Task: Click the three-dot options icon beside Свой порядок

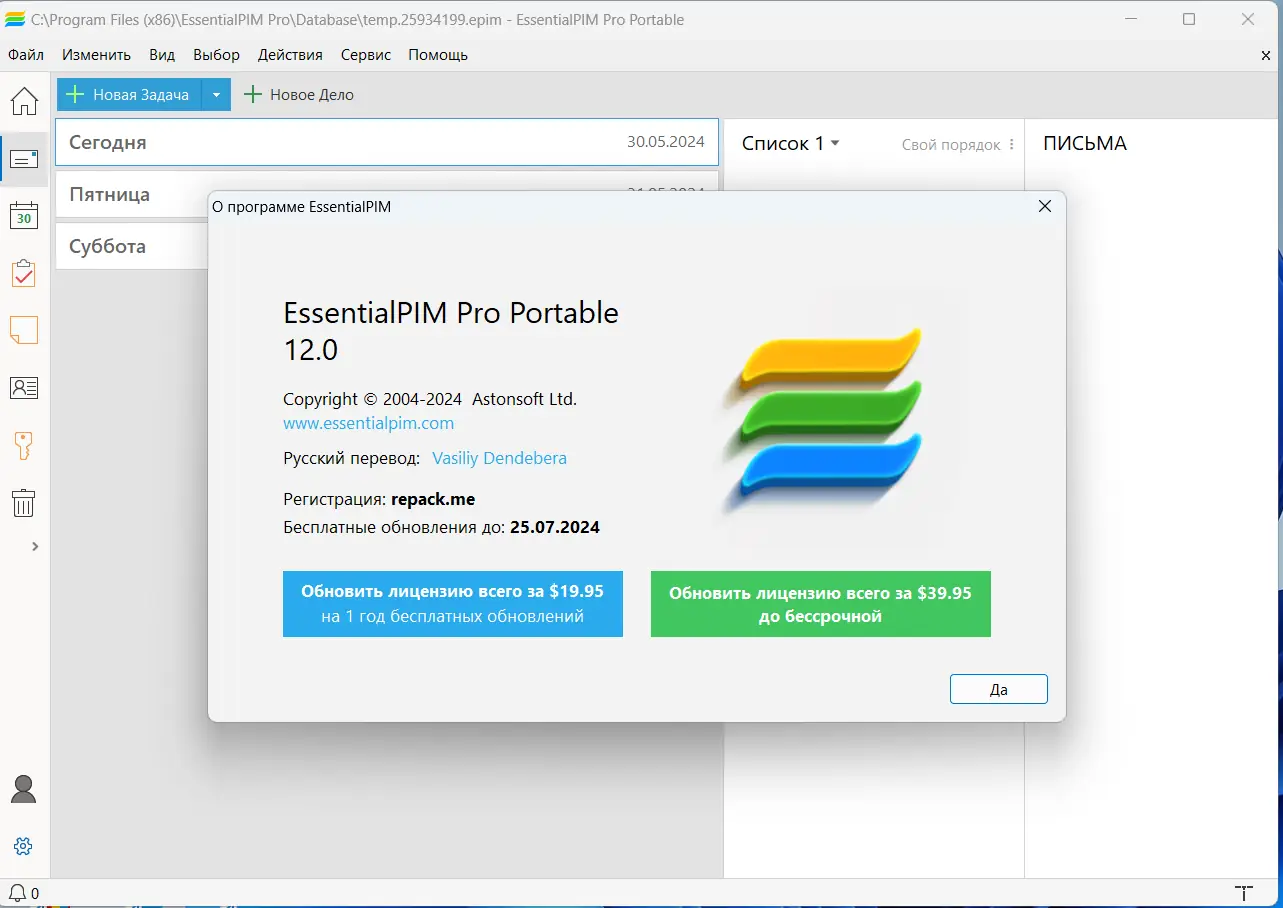Action: pyautogui.click(x=1012, y=144)
